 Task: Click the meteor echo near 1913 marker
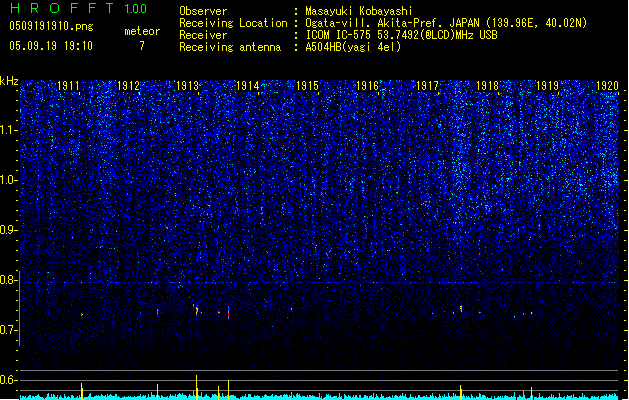pos(197,310)
